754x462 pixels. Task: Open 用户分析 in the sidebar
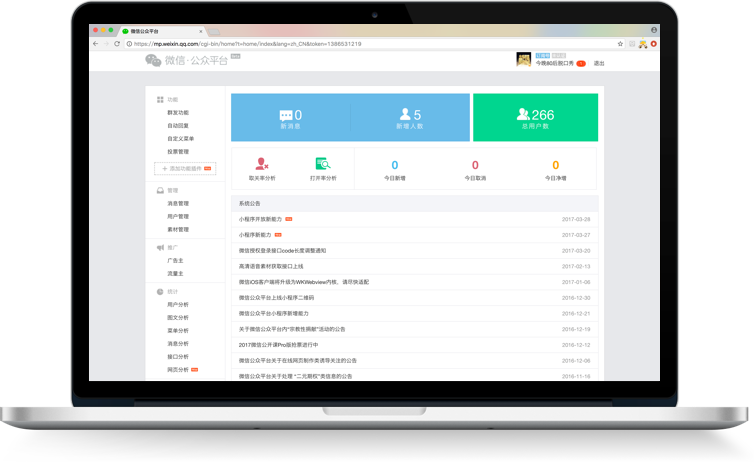click(178, 305)
